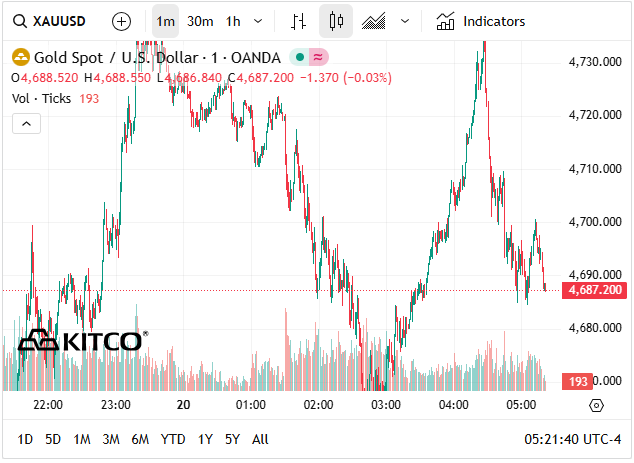Select the 1m timeframe
The image size is (634, 463).
coord(166,21)
